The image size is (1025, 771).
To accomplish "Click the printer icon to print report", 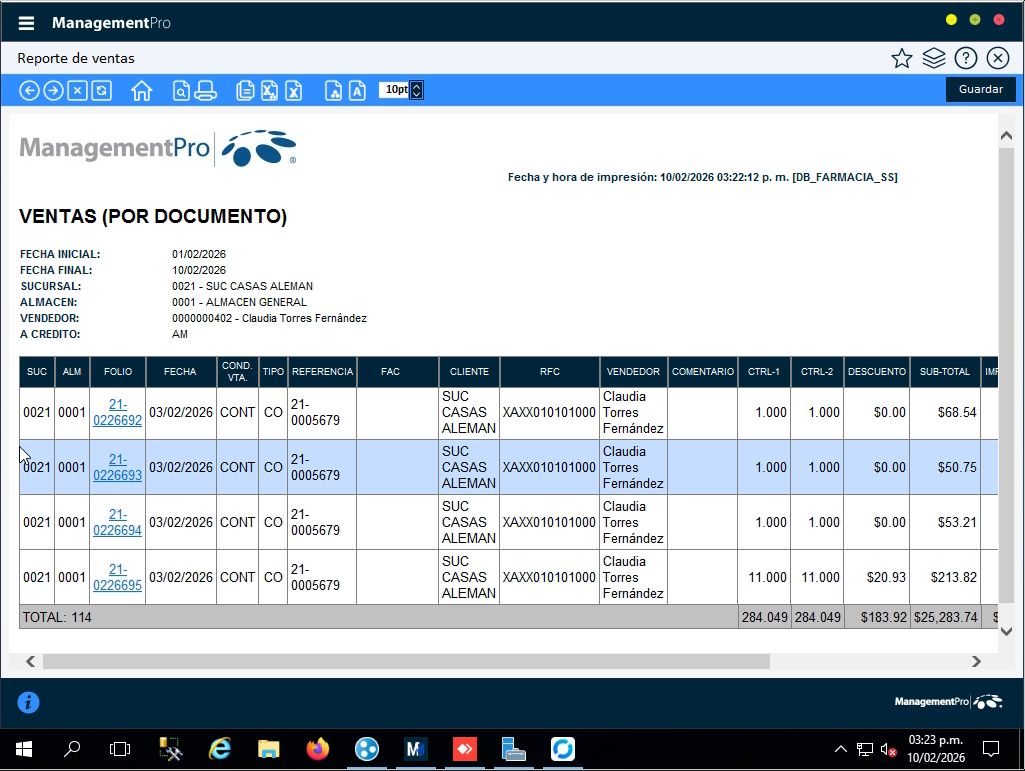I will 205,91.
